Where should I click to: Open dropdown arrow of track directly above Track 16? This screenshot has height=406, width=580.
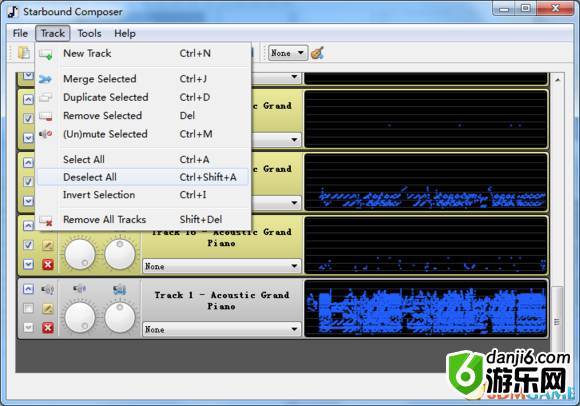tap(294, 203)
